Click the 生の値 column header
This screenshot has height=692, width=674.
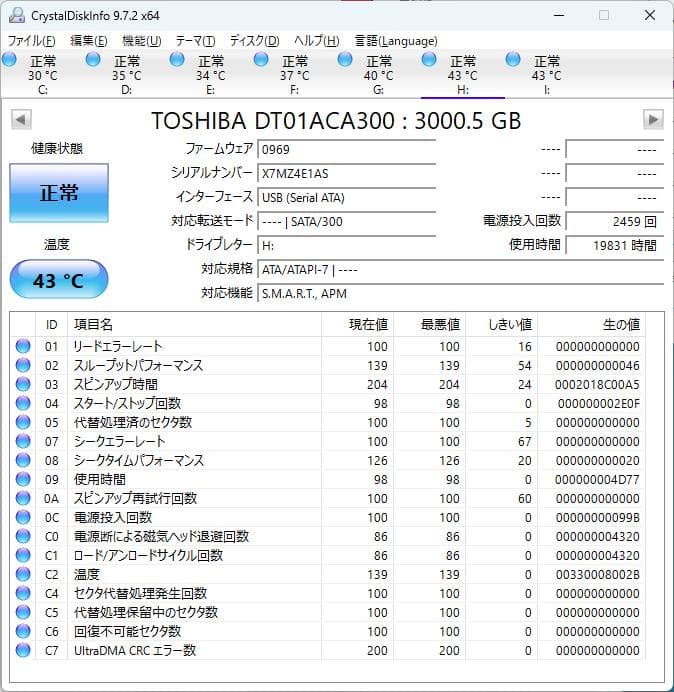tap(591, 325)
